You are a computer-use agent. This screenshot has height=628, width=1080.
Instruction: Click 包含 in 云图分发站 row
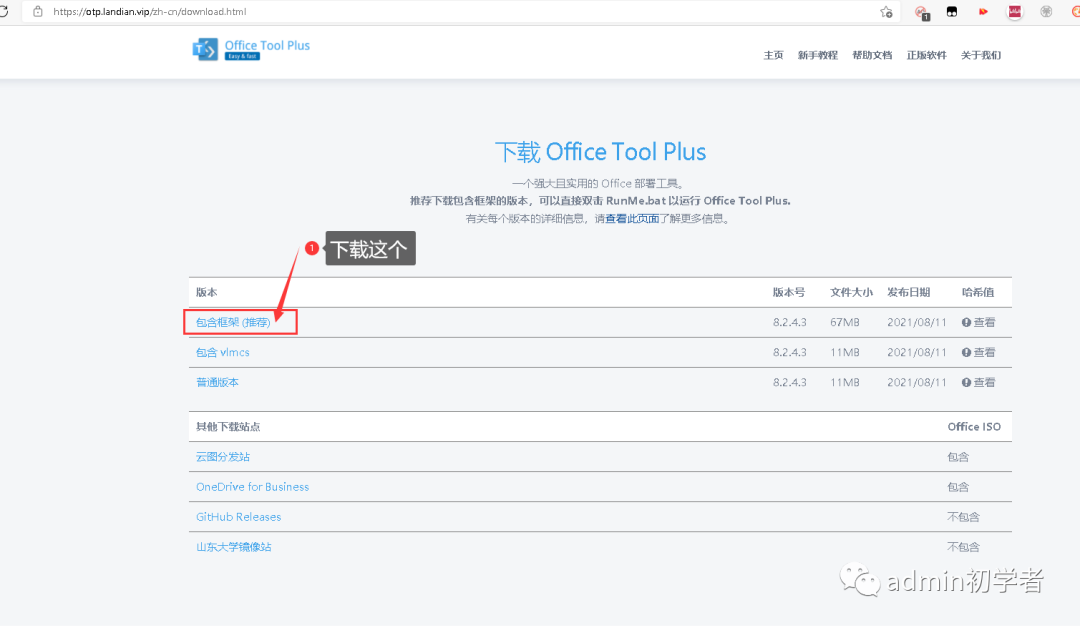tap(958, 457)
